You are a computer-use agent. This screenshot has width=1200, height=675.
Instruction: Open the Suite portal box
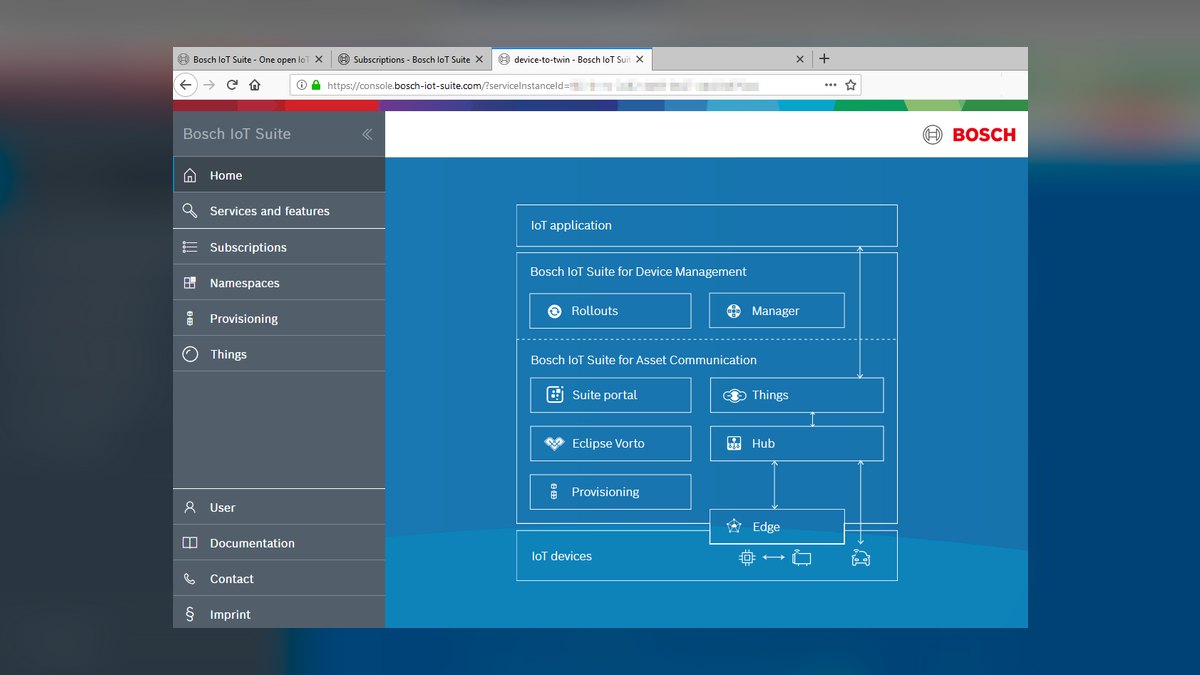pos(610,395)
